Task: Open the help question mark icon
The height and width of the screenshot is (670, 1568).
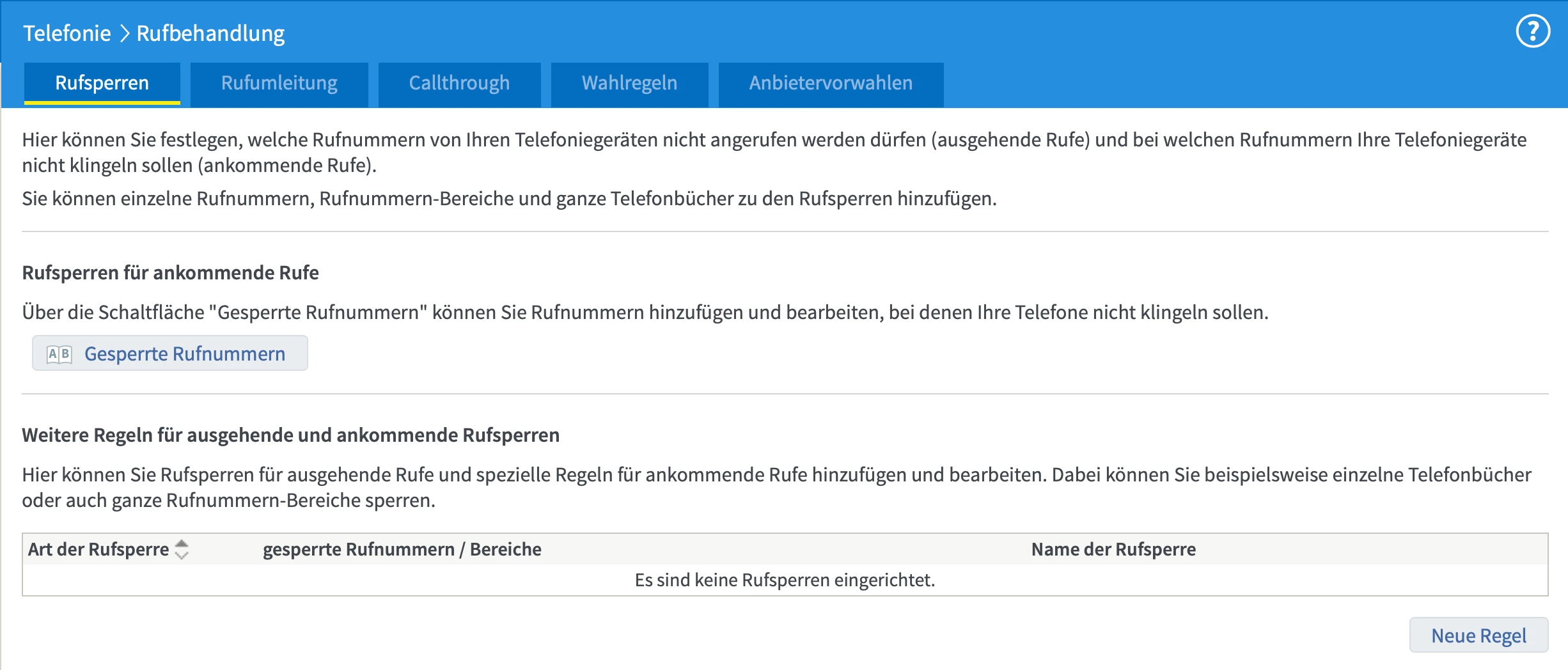Action: pos(1532,32)
